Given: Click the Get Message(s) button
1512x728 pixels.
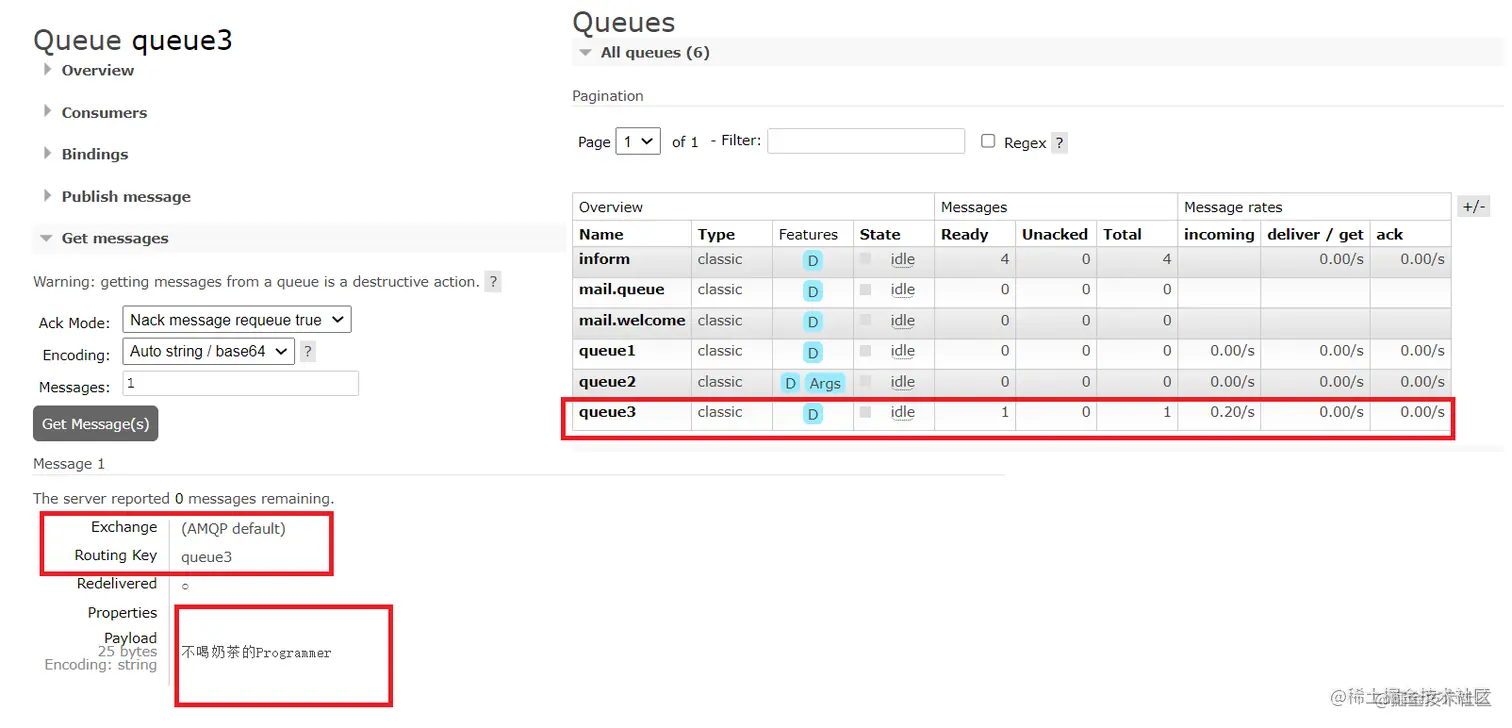Looking at the screenshot, I should tap(96, 423).
